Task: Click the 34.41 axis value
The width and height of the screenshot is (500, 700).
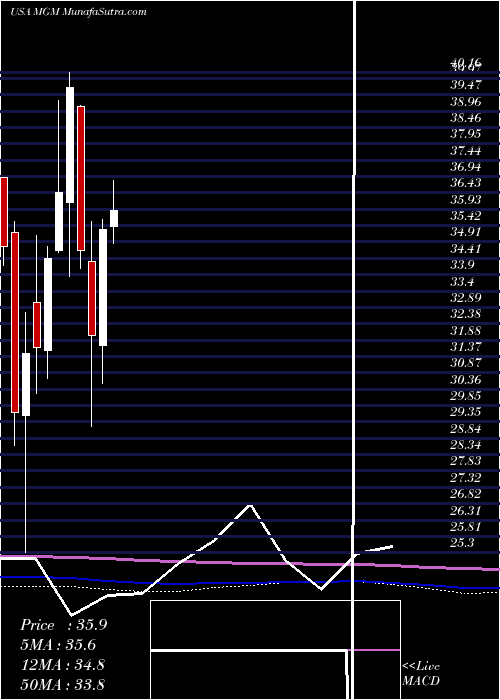Action: tap(466, 249)
